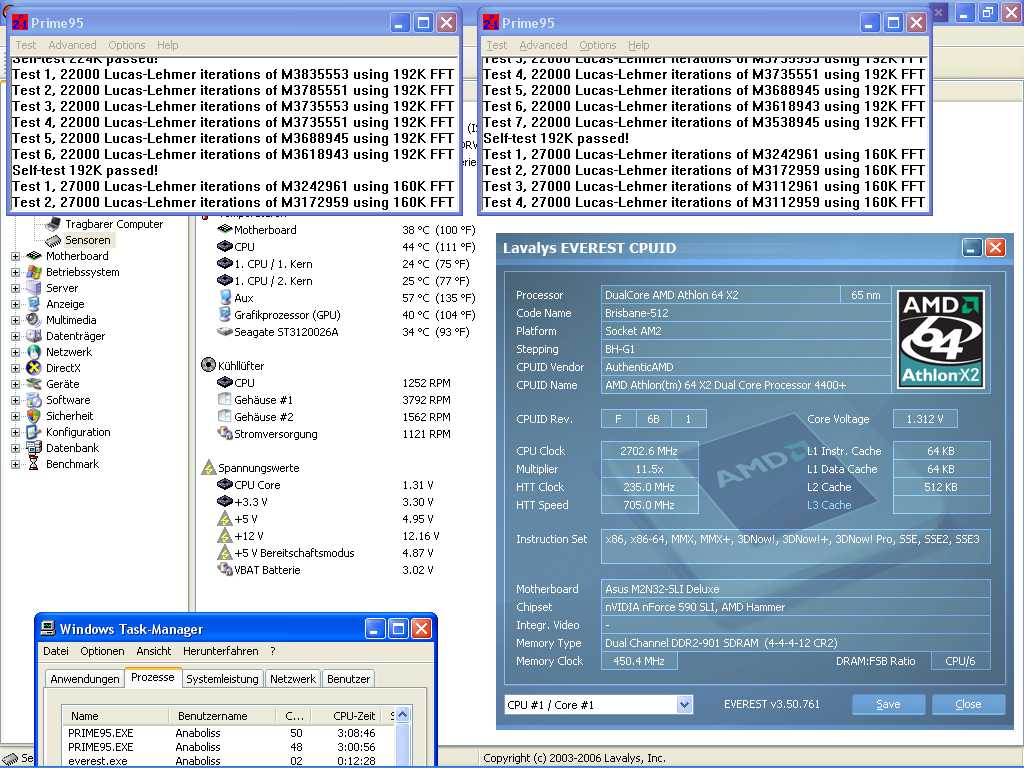
Task: Switch to the Systemleistung tab
Action: pyautogui.click(x=222, y=679)
